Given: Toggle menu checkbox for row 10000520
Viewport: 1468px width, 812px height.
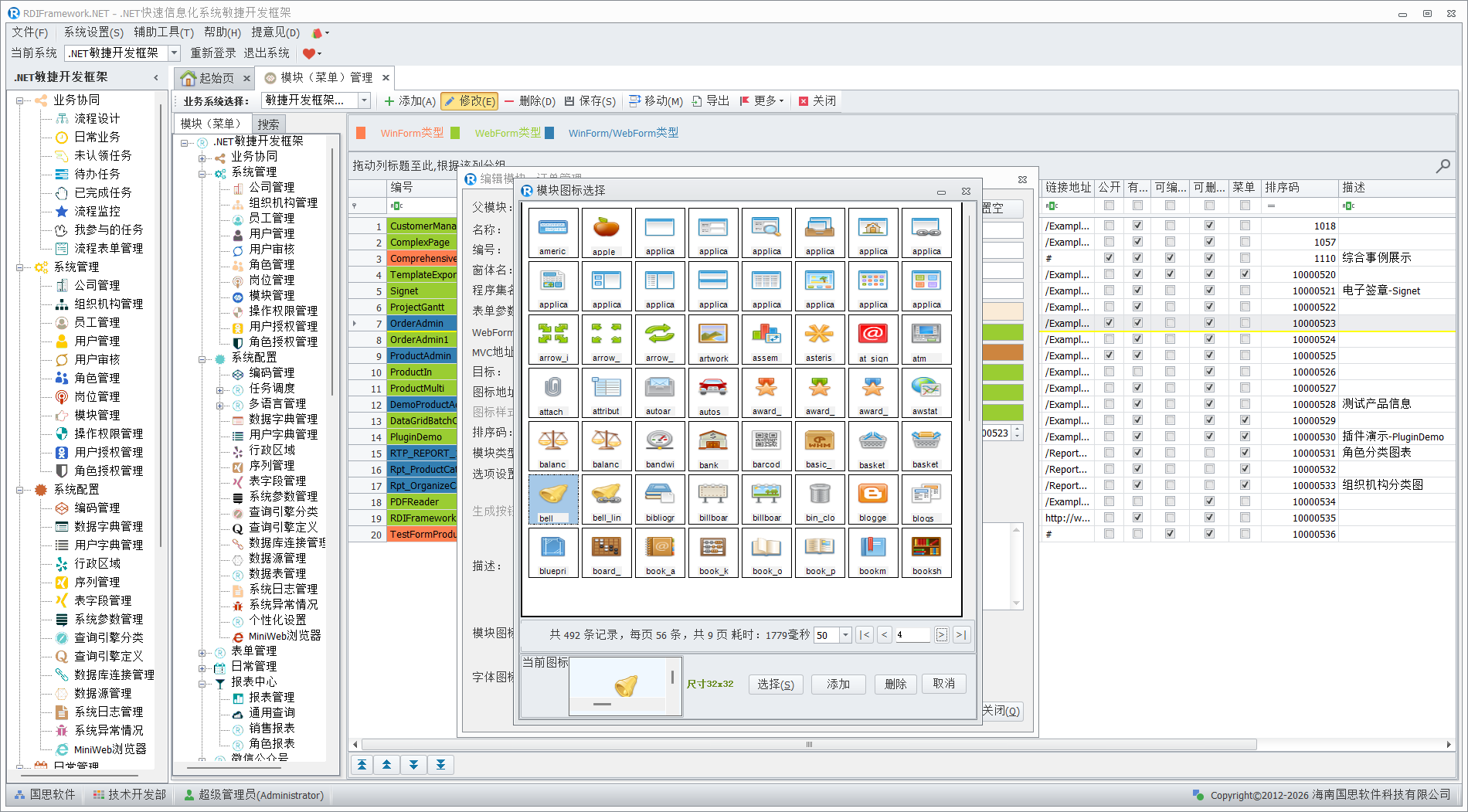Looking at the screenshot, I should [1245, 274].
